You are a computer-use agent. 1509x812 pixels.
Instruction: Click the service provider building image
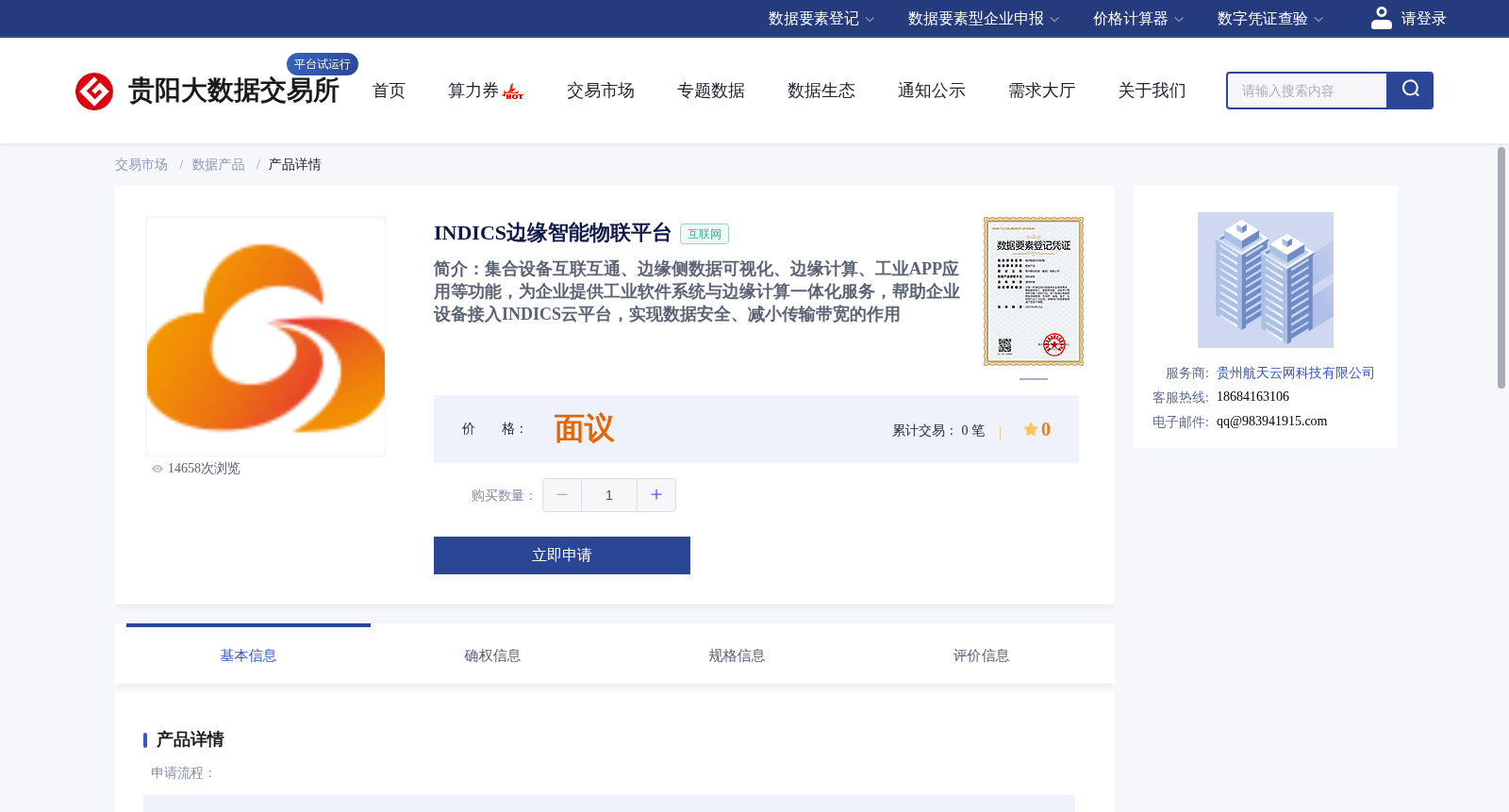coord(1266,280)
